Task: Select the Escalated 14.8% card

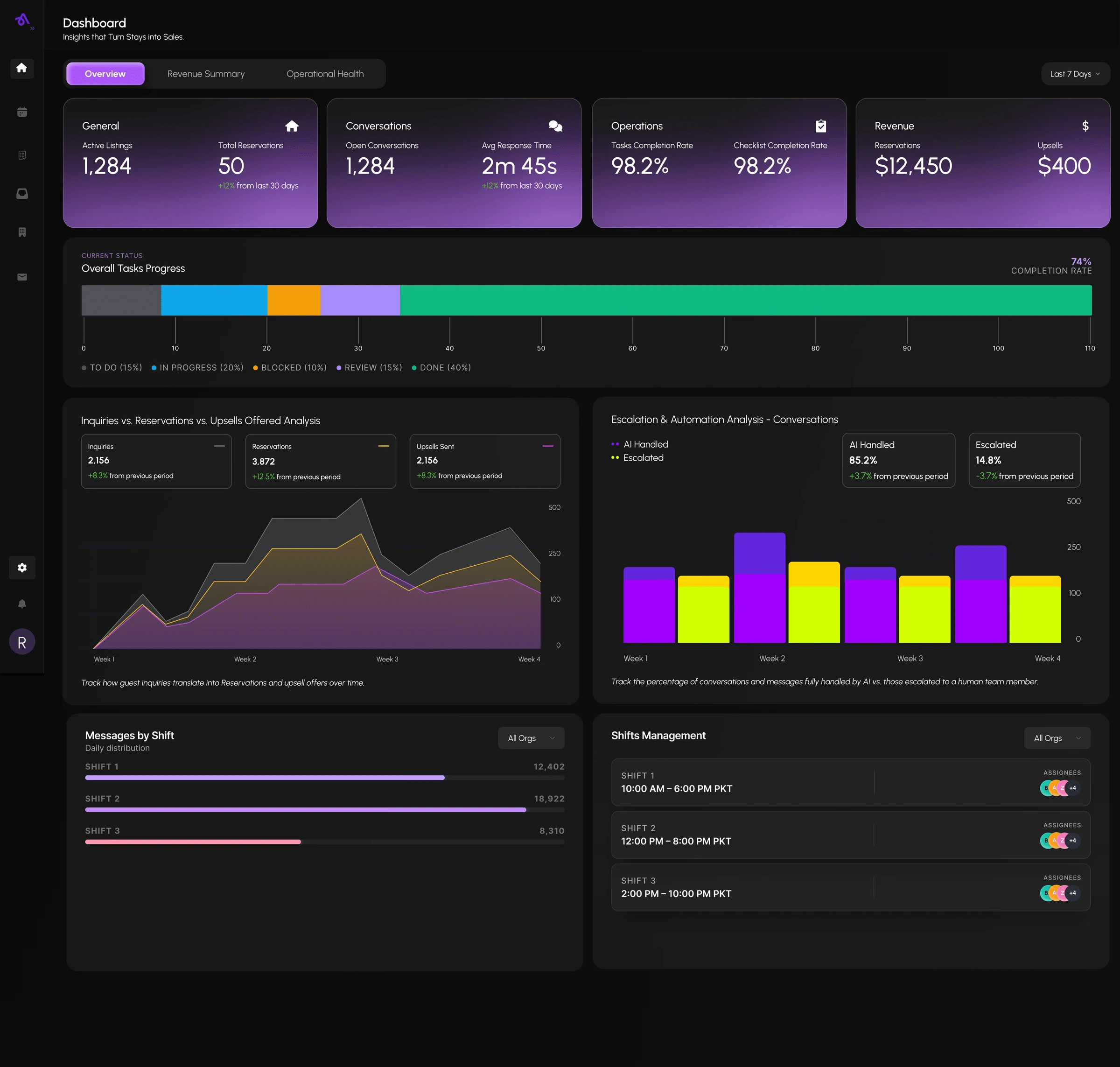Action: 1024,460
